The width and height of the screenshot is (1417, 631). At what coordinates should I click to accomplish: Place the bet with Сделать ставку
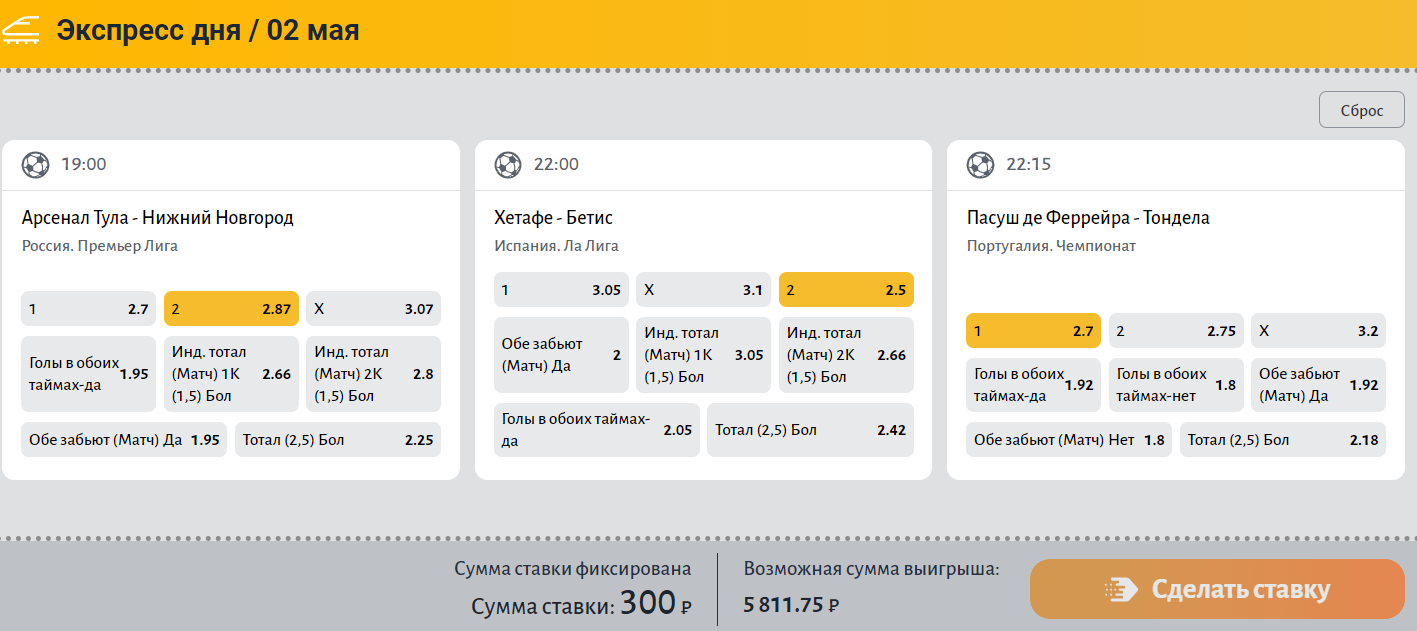pos(1217,589)
